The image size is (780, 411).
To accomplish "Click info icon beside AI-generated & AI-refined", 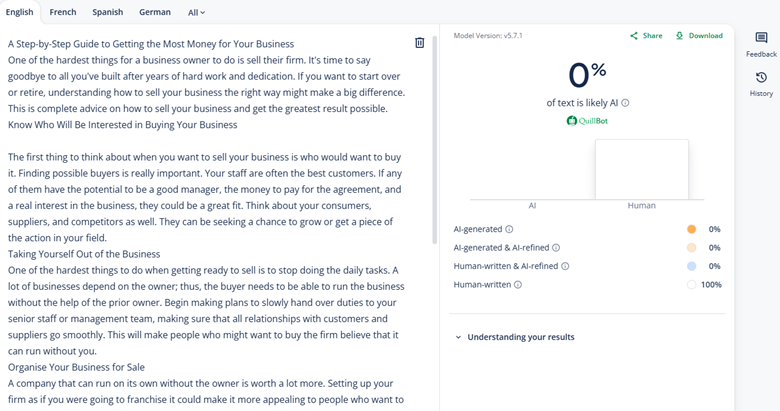I will tap(556, 248).
